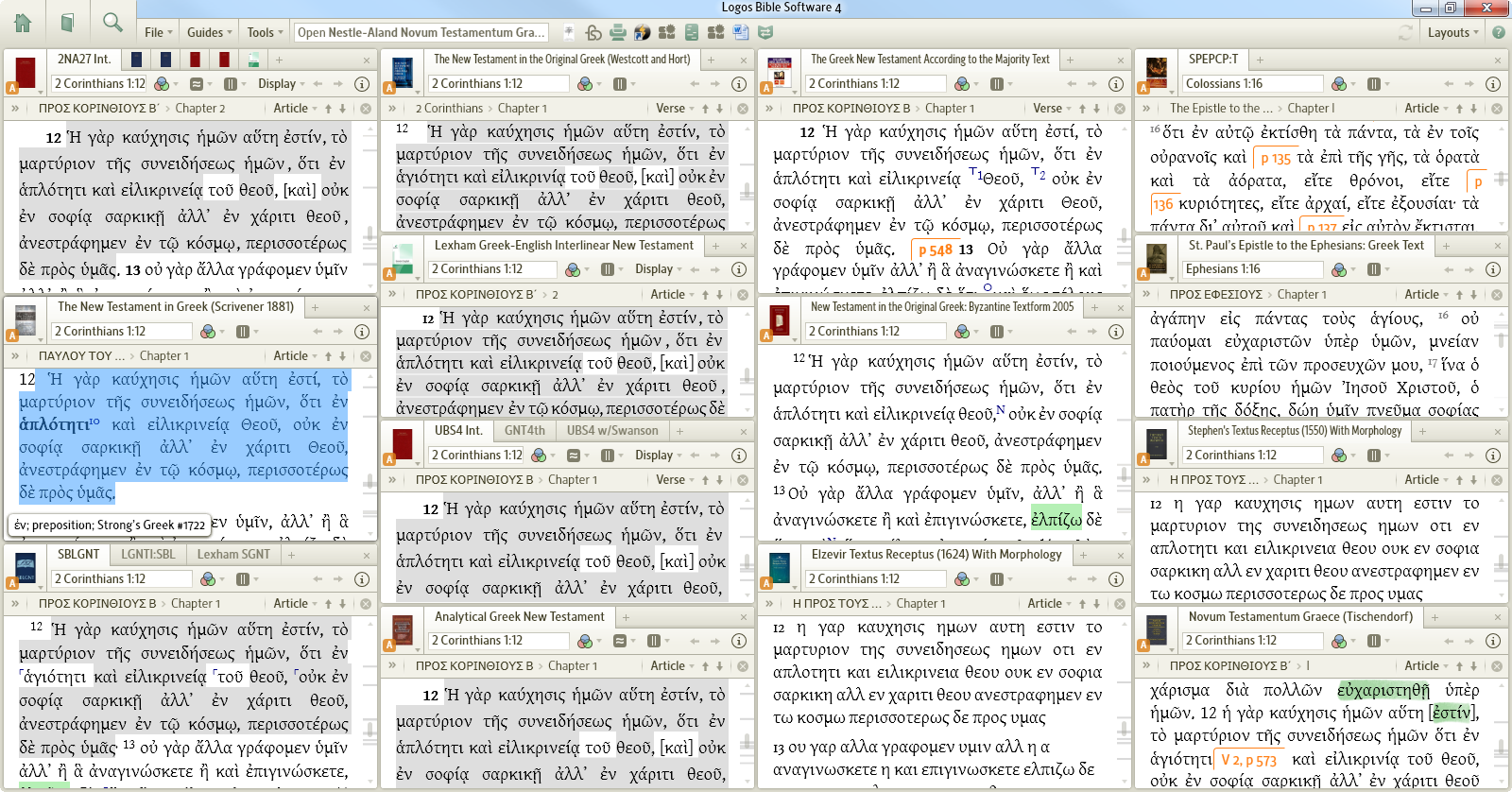The height and width of the screenshot is (792, 1512).
Task: Close the Scrivener 1881 panel
Action: click(x=367, y=307)
